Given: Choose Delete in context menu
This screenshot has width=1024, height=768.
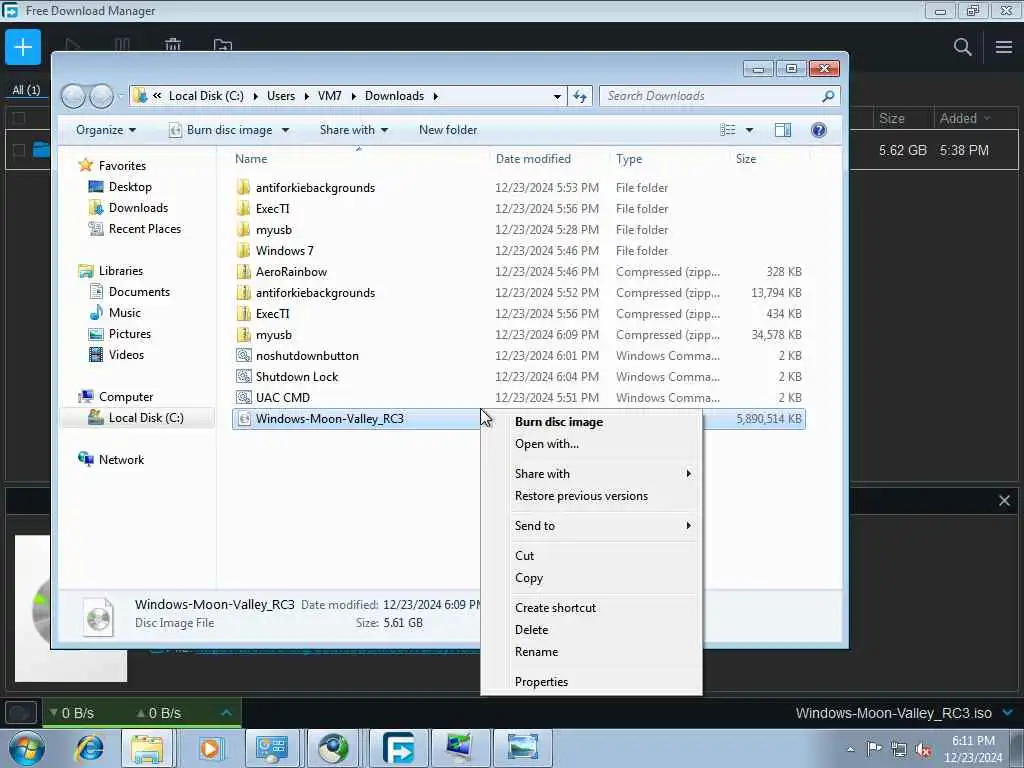Looking at the screenshot, I should (x=592, y=630).
